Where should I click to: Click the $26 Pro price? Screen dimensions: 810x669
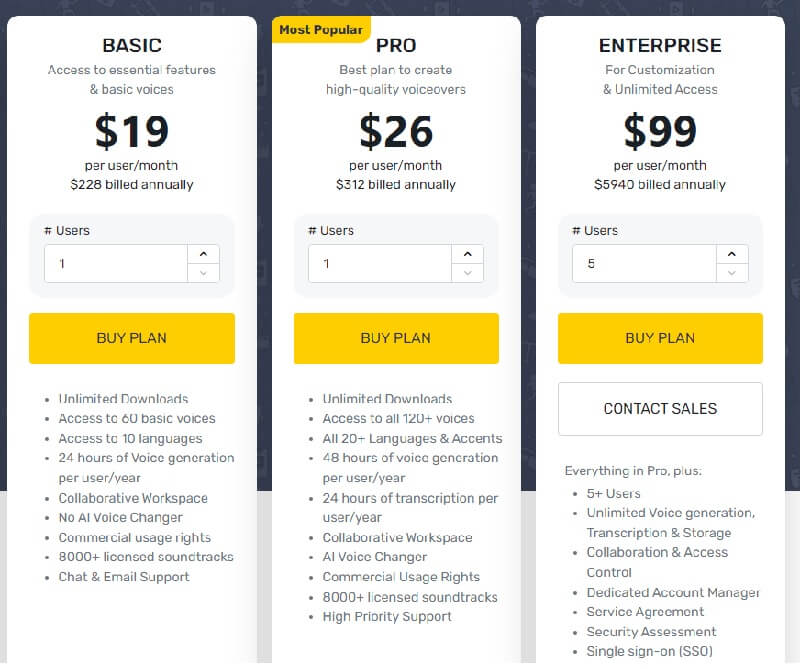pyautogui.click(x=396, y=131)
